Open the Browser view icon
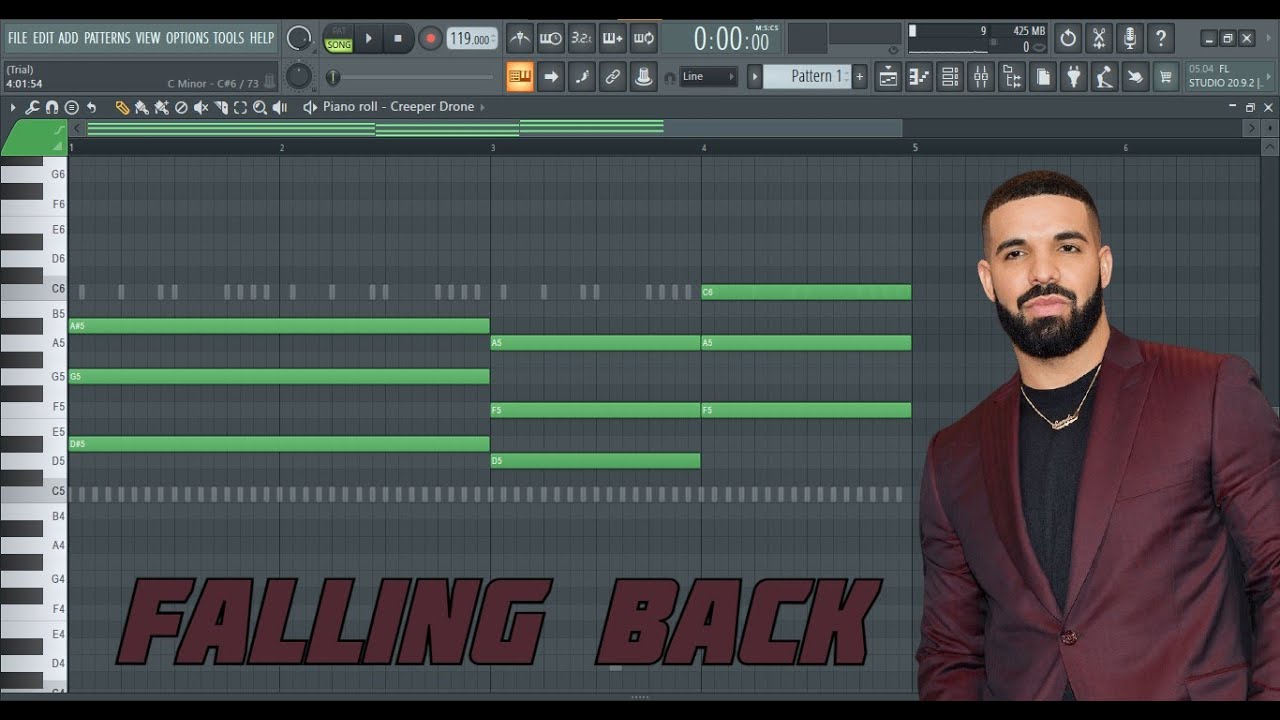The width and height of the screenshot is (1280, 720). [1012, 76]
